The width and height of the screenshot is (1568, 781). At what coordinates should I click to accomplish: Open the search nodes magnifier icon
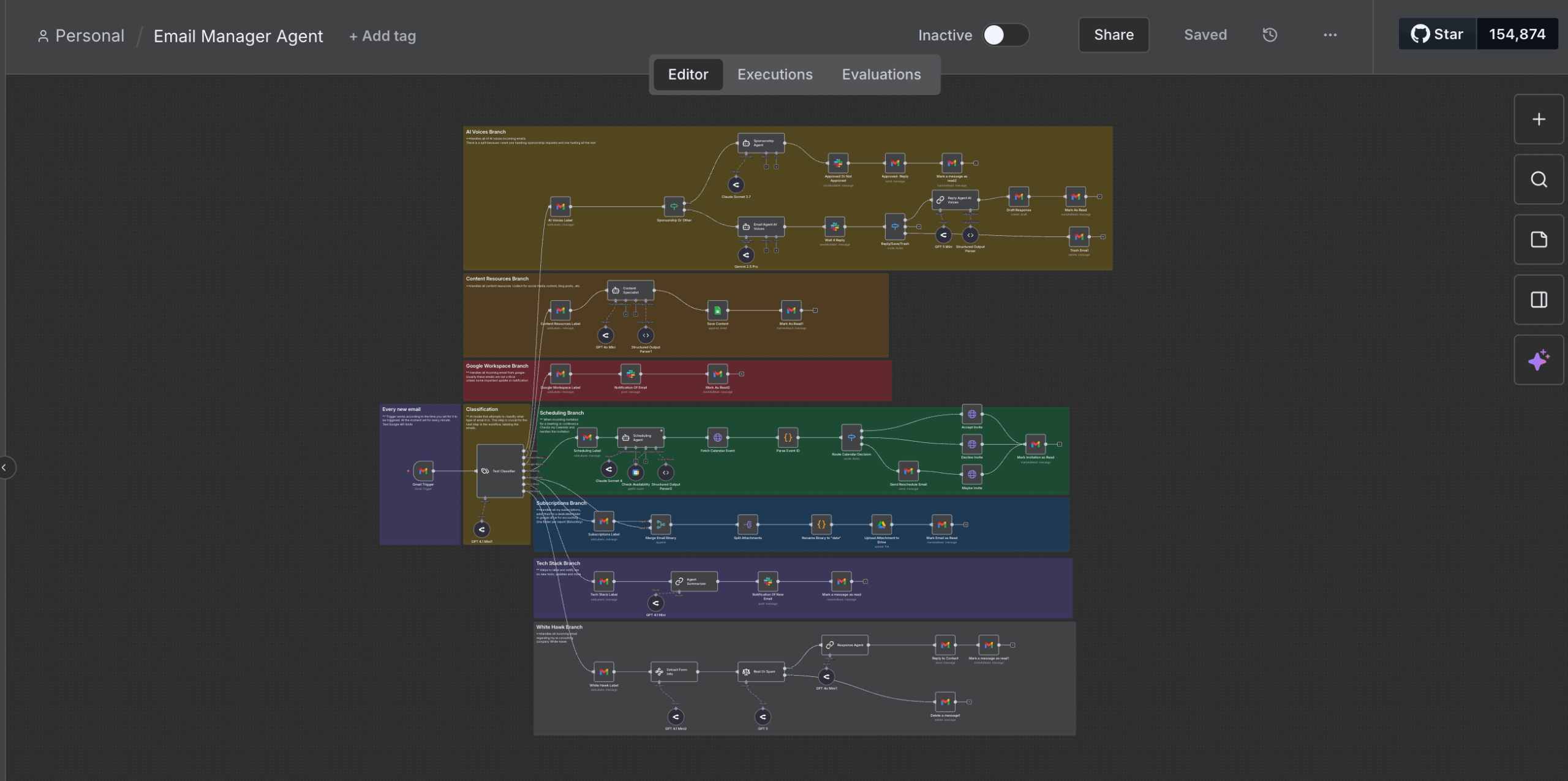coord(1538,179)
